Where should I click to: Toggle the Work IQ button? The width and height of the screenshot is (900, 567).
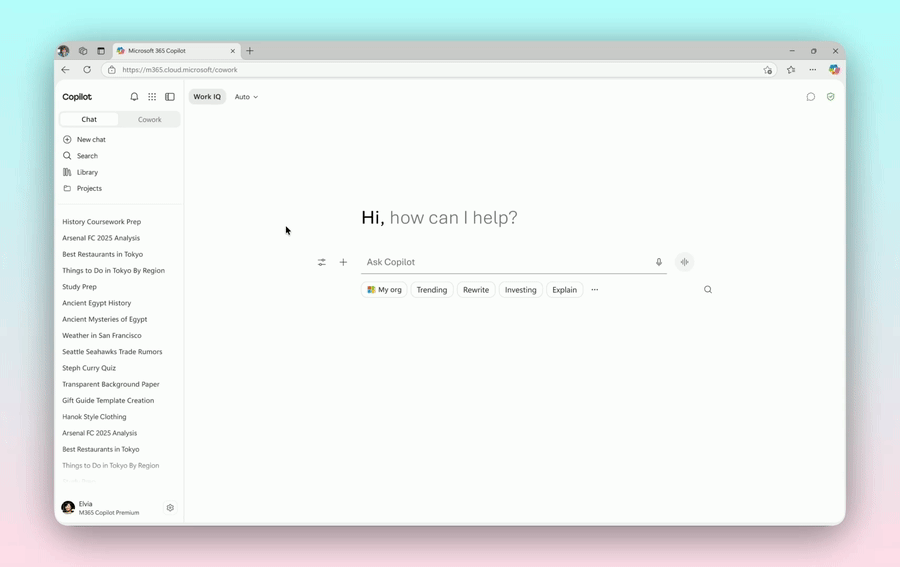click(x=207, y=97)
